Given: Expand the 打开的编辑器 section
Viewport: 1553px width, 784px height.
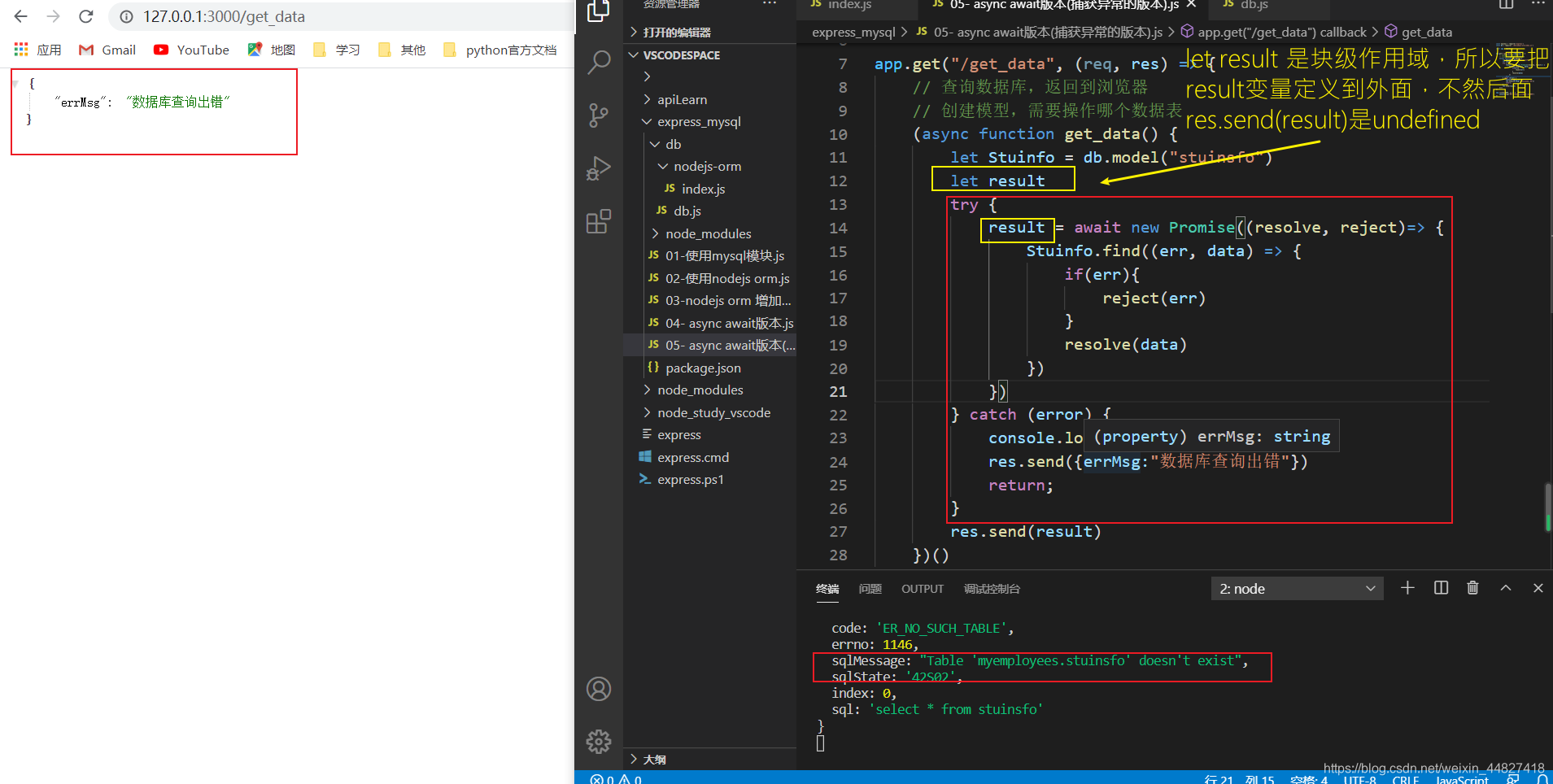Looking at the screenshot, I should [709, 32].
